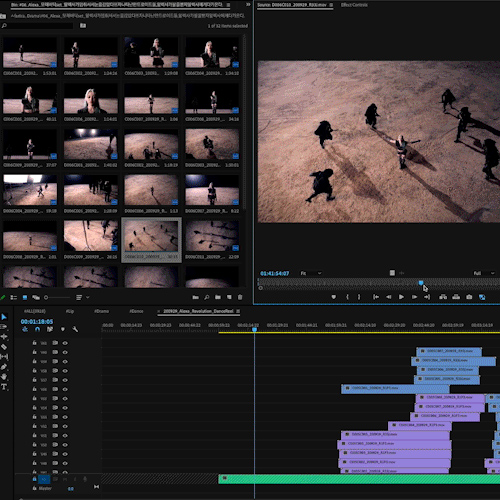Click the thumbnail size zoom slider

[57, 297]
